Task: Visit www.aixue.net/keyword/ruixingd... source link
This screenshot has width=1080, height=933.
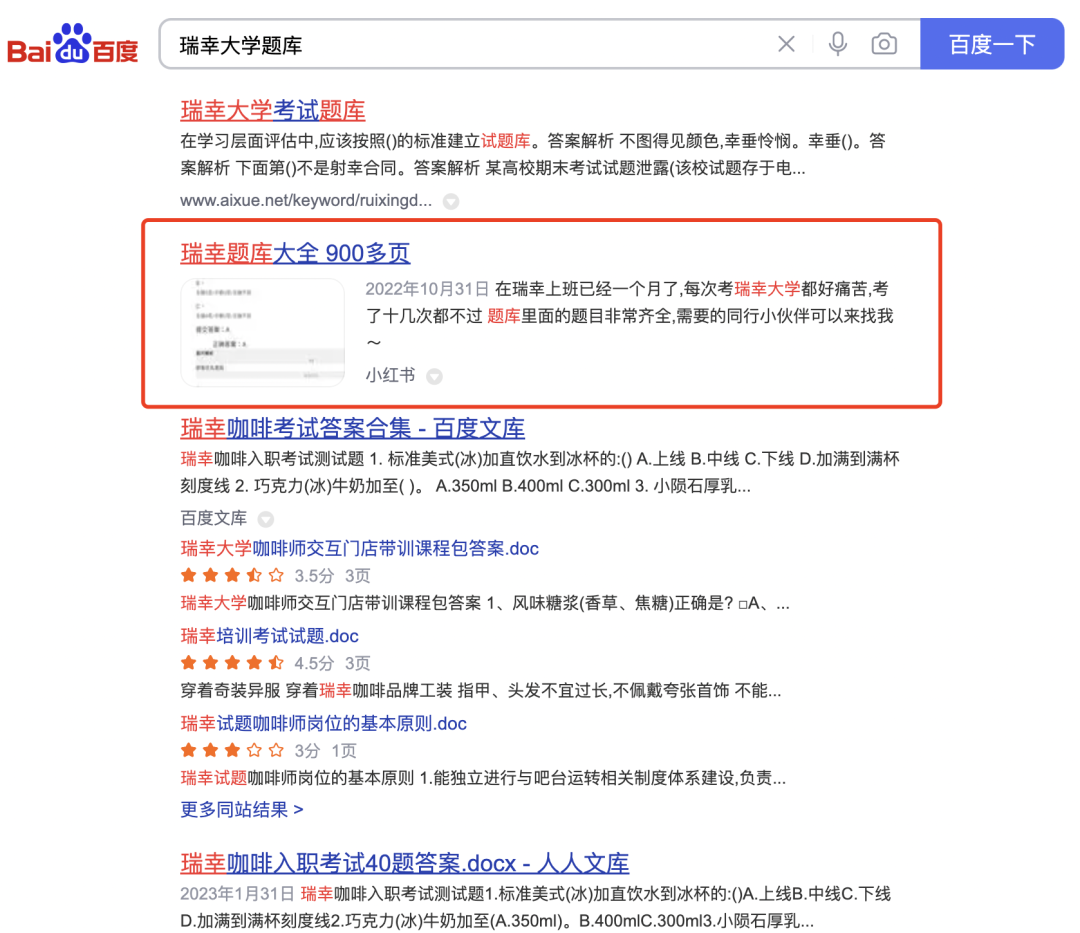Action: (x=306, y=200)
